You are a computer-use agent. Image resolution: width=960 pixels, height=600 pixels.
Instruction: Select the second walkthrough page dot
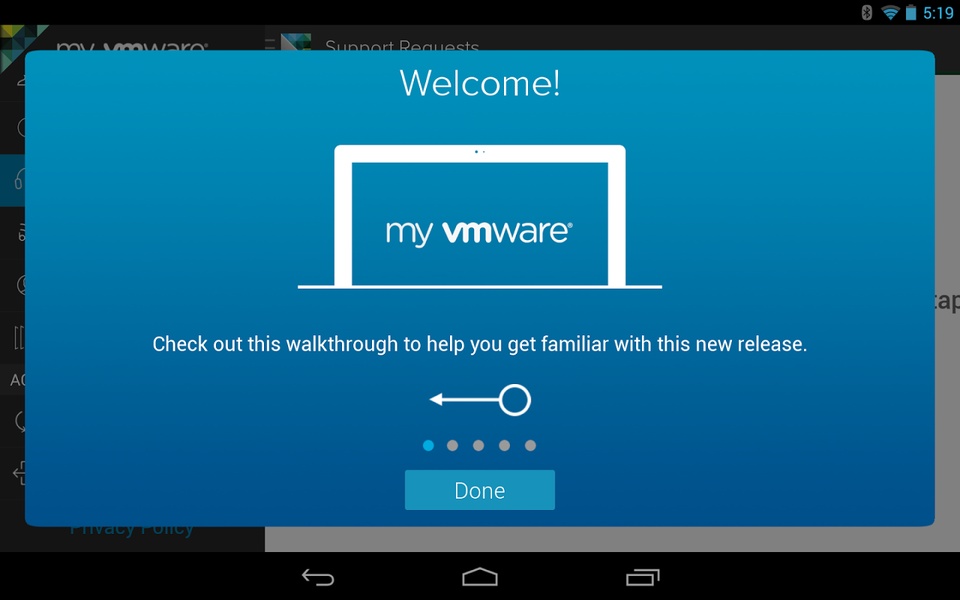click(452, 445)
